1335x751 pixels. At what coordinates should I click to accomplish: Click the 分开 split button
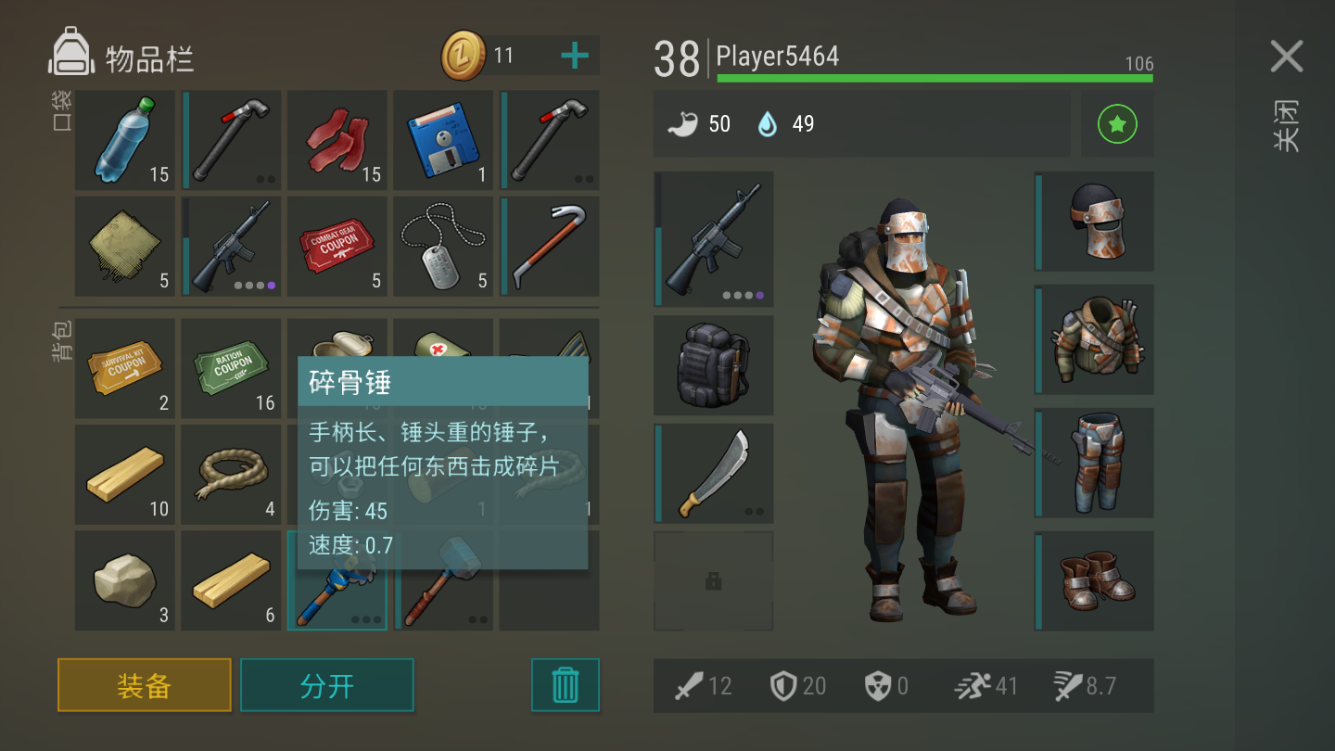click(327, 685)
